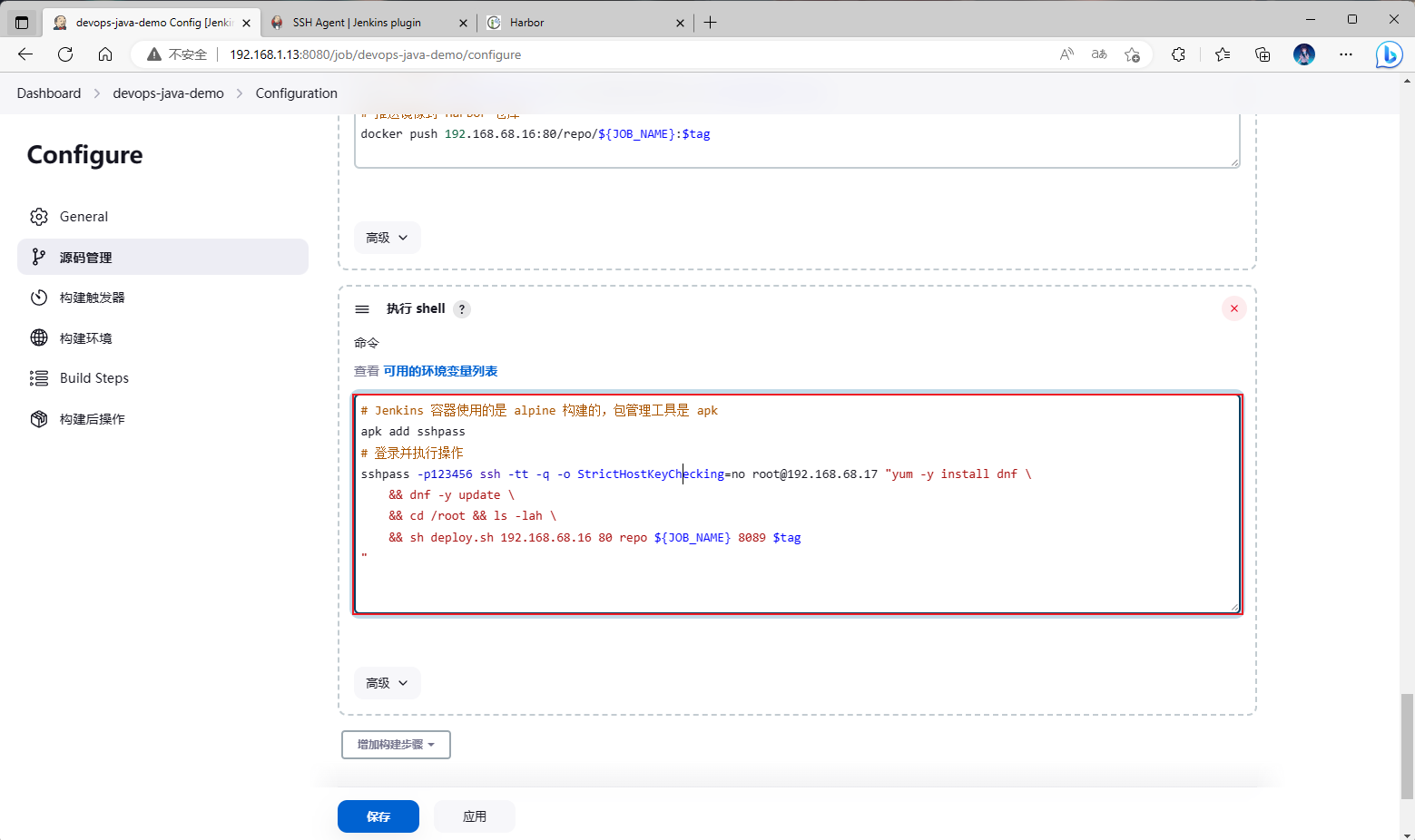
Task: Select 源码管理 section in sidebar
Action: click(162, 257)
